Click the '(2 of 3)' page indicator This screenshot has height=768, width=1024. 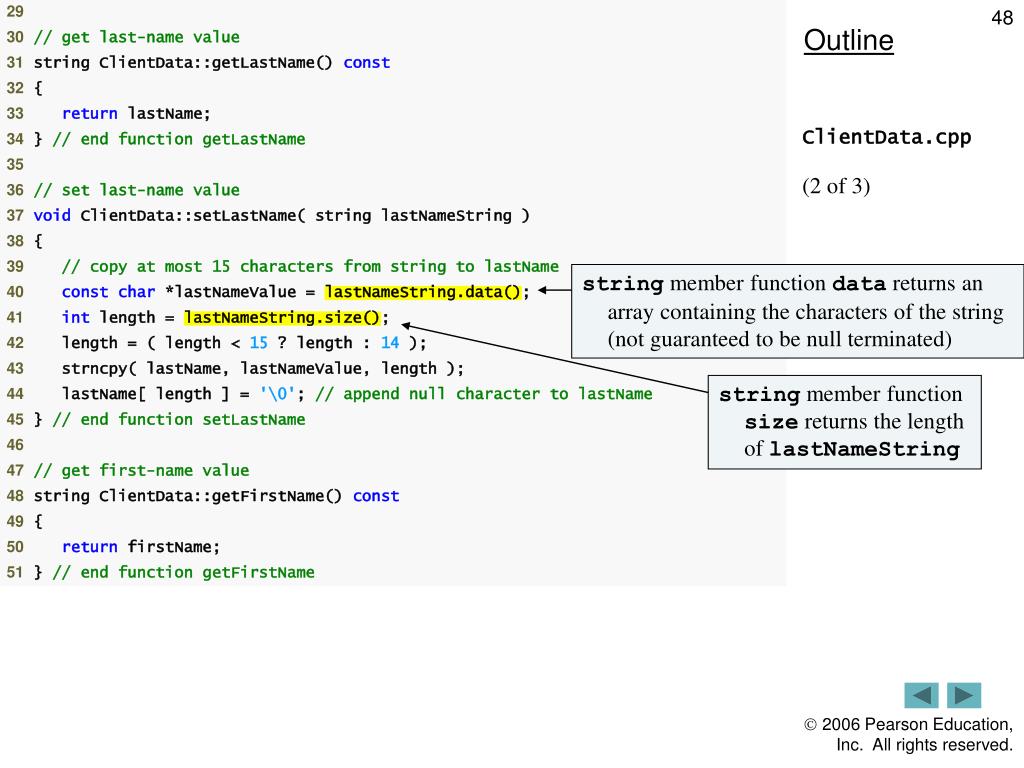pos(836,186)
